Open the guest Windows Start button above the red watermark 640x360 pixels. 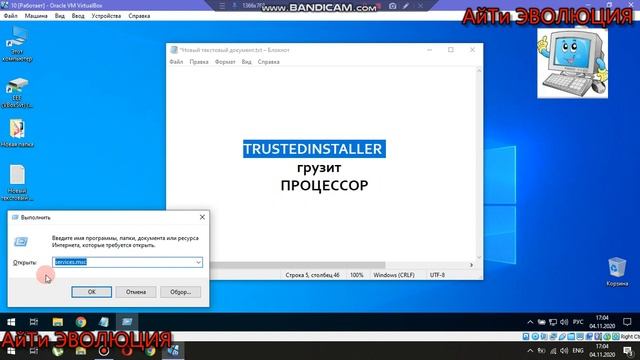coord(11,322)
